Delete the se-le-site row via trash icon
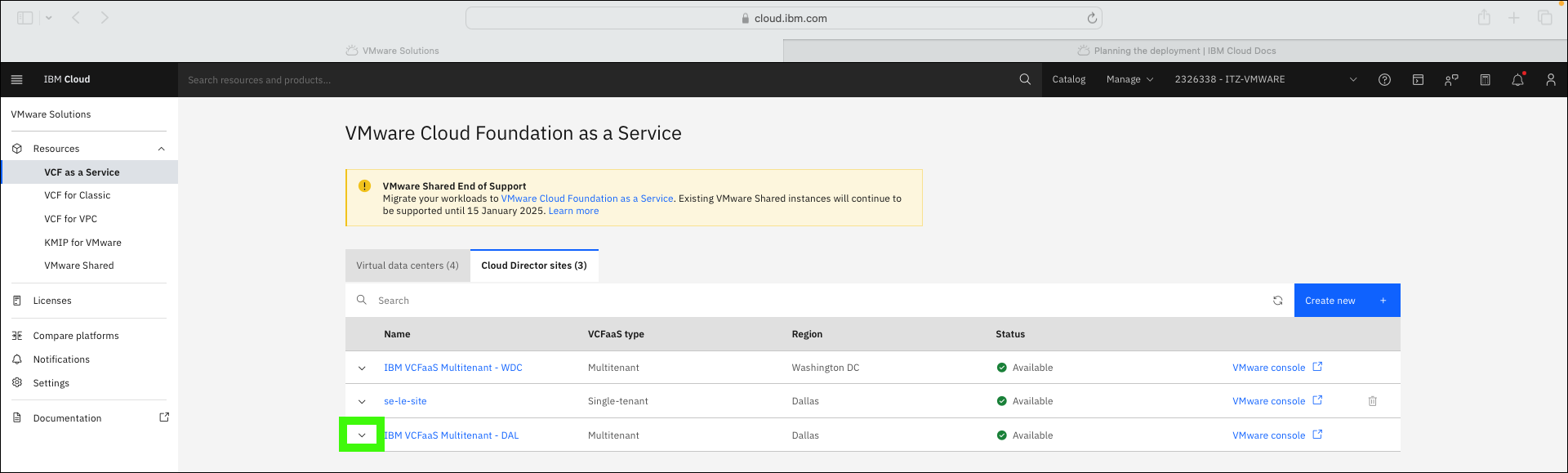 click(1372, 401)
